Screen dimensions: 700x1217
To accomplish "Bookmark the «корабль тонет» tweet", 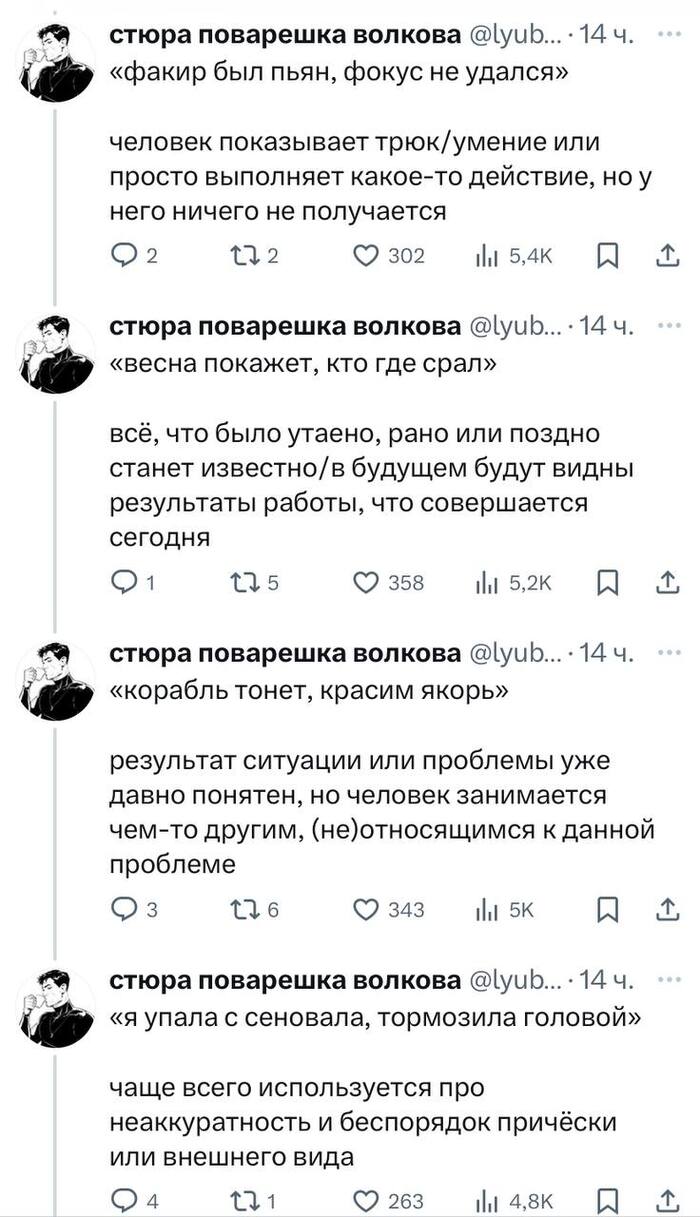I will 606,909.
